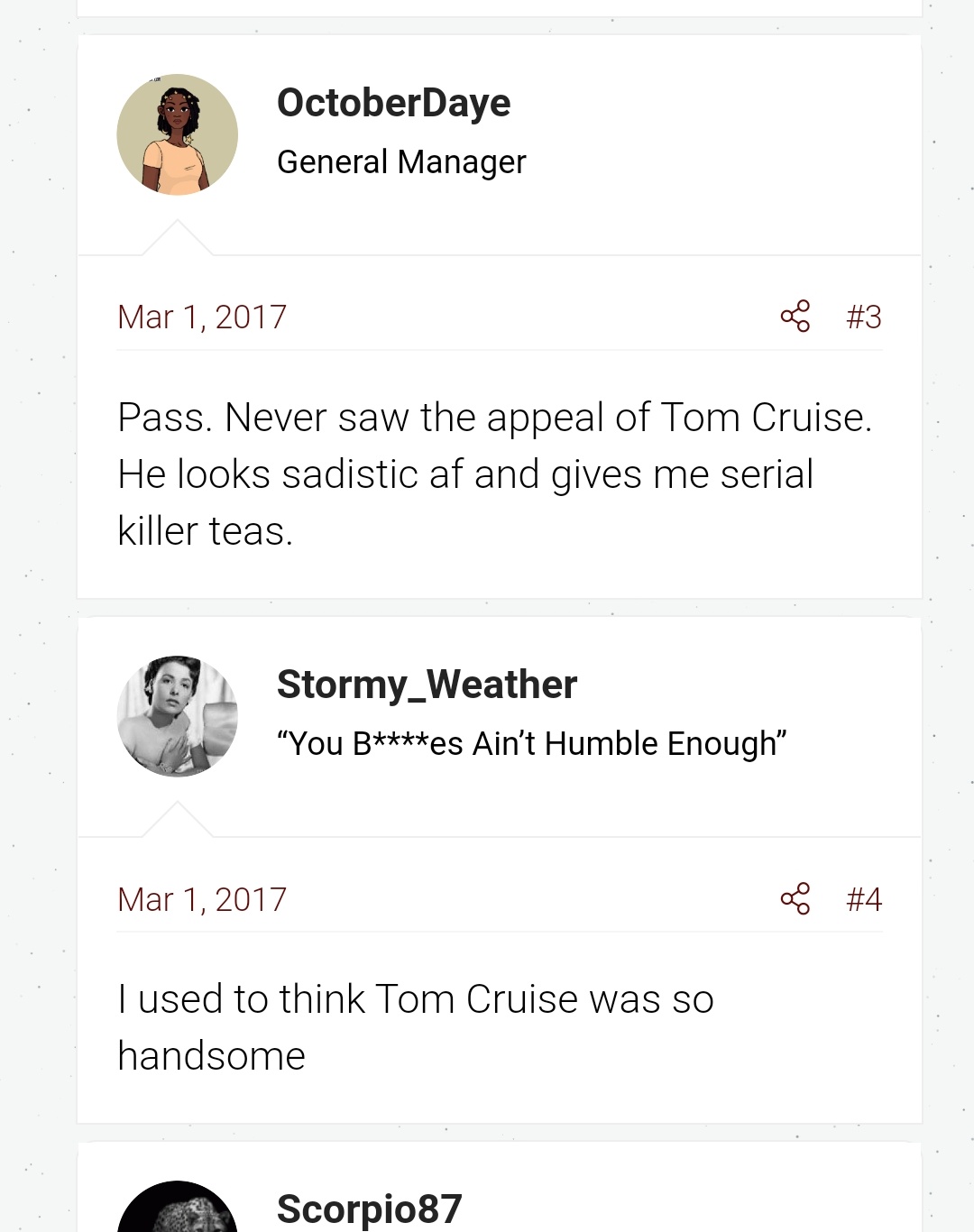This screenshot has height=1232, width=974.
Task: Tap Scorpio87's leopard avatar
Action: click(x=178, y=1209)
